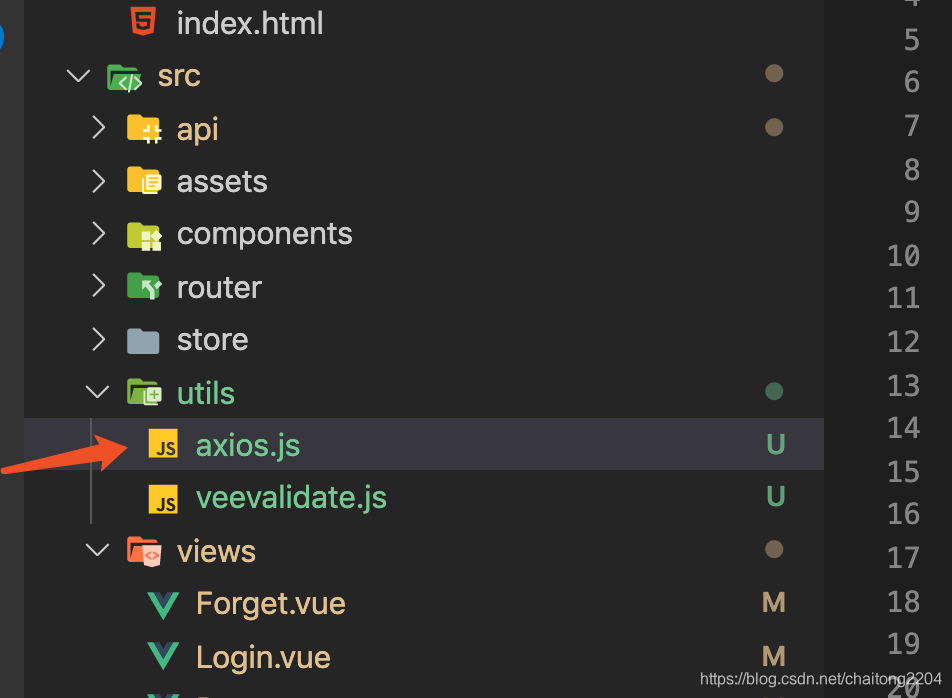Collapse the src folder

(78, 75)
